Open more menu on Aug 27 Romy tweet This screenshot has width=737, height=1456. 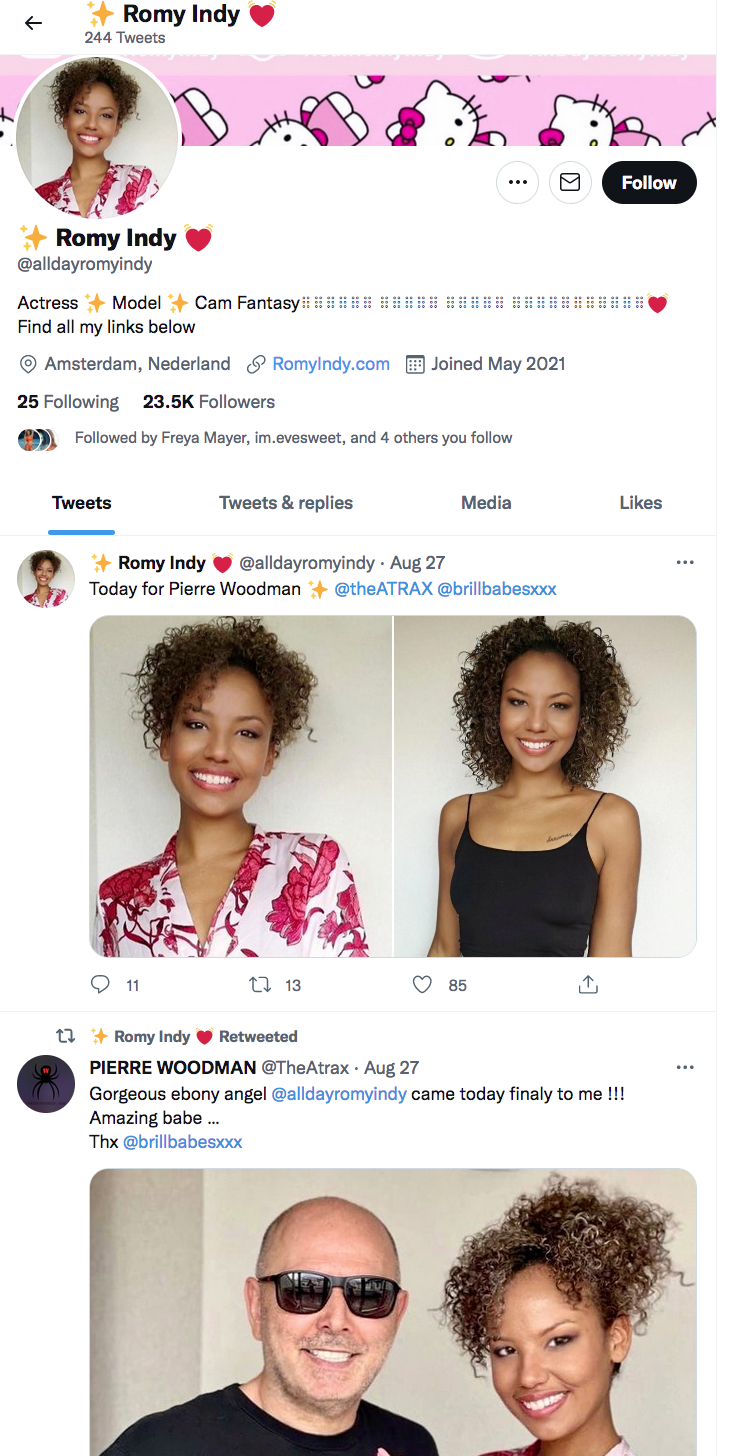coord(685,562)
